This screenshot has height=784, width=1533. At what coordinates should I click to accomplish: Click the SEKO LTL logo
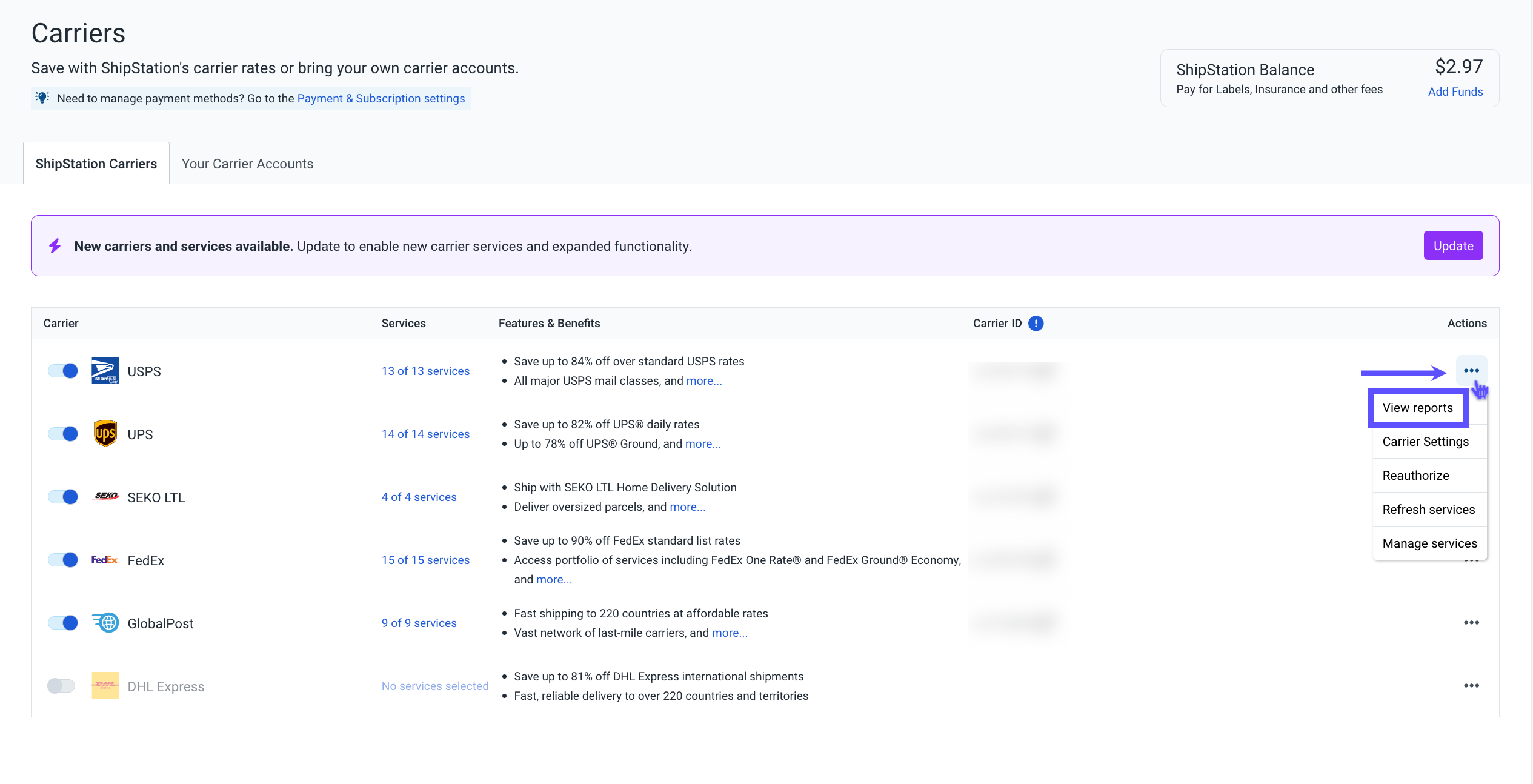point(106,496)
